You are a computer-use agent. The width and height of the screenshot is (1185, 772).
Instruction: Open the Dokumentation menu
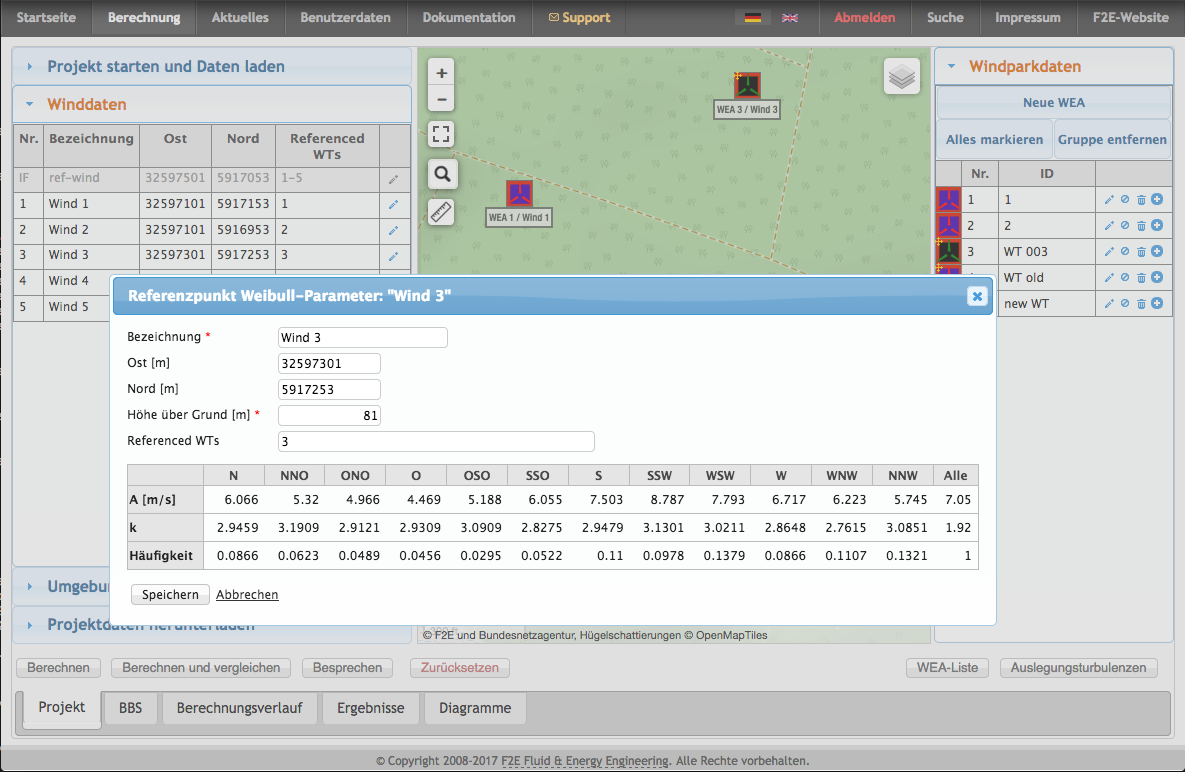tap(469, 18)
